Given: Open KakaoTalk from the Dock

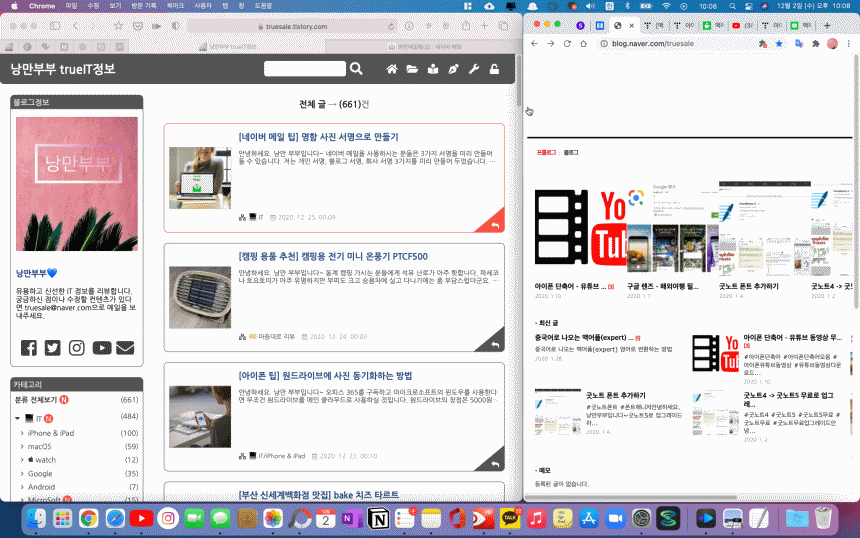Looking at the screenshot, I should point(510,518).
